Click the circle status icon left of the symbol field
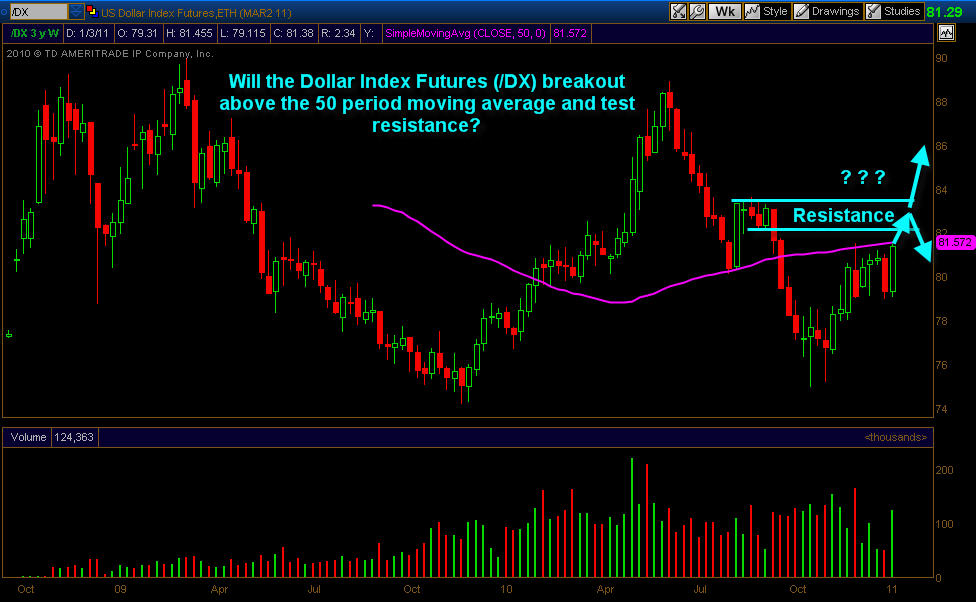Screen dimensions: 976x602 4,11
